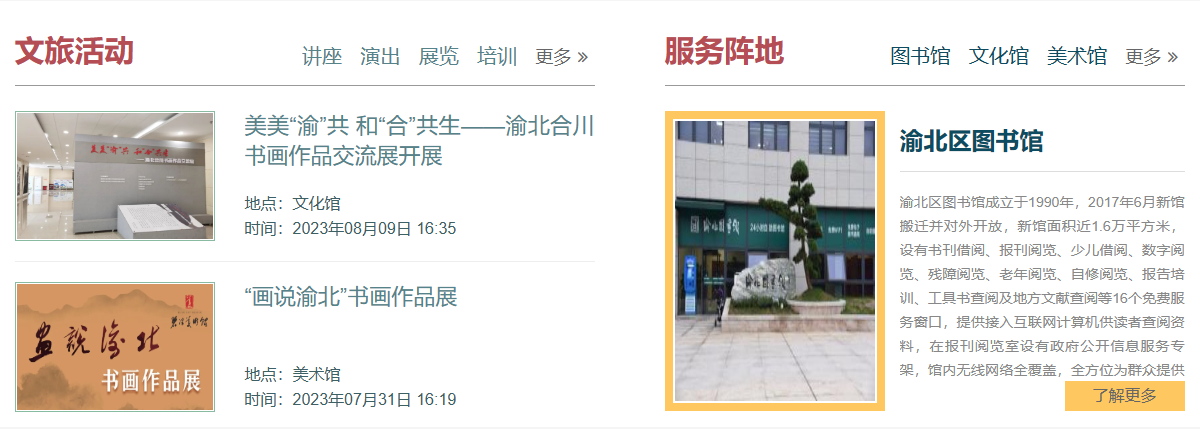Open the 渝北合川书画作品交流展 exhibition thumbnail
The width and height of the screenshot is (1200, 429).
click(x=115, y=176)
